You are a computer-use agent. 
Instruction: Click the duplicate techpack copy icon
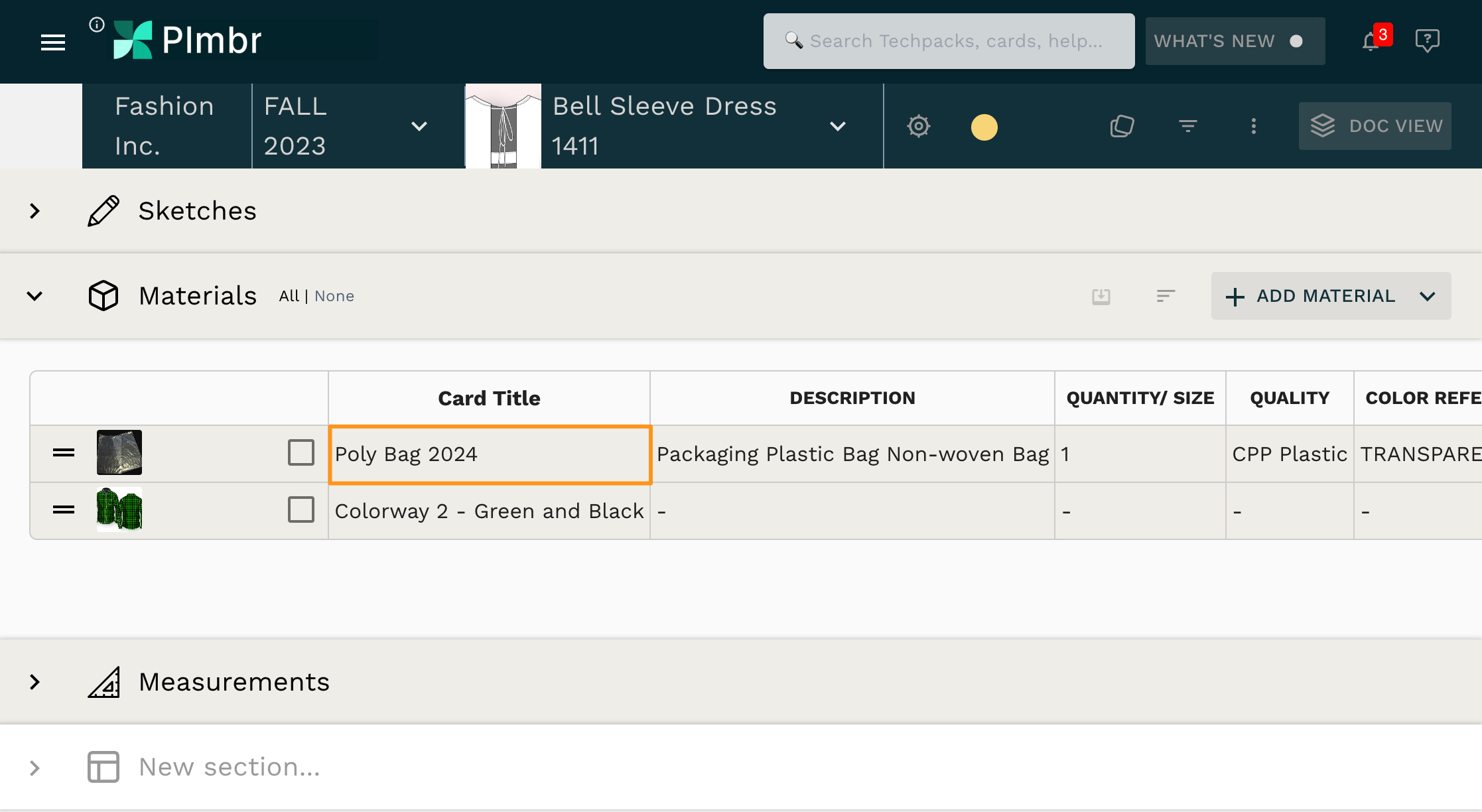pyautogui.click(x=1122, y=126)
